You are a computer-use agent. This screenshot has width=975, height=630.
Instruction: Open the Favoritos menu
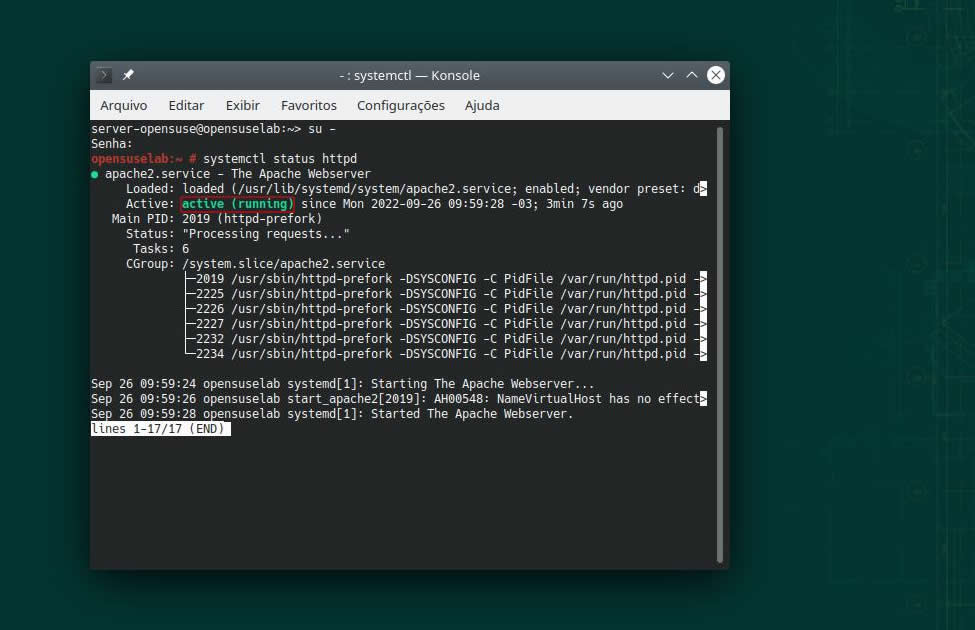click(x=308, y=105)
